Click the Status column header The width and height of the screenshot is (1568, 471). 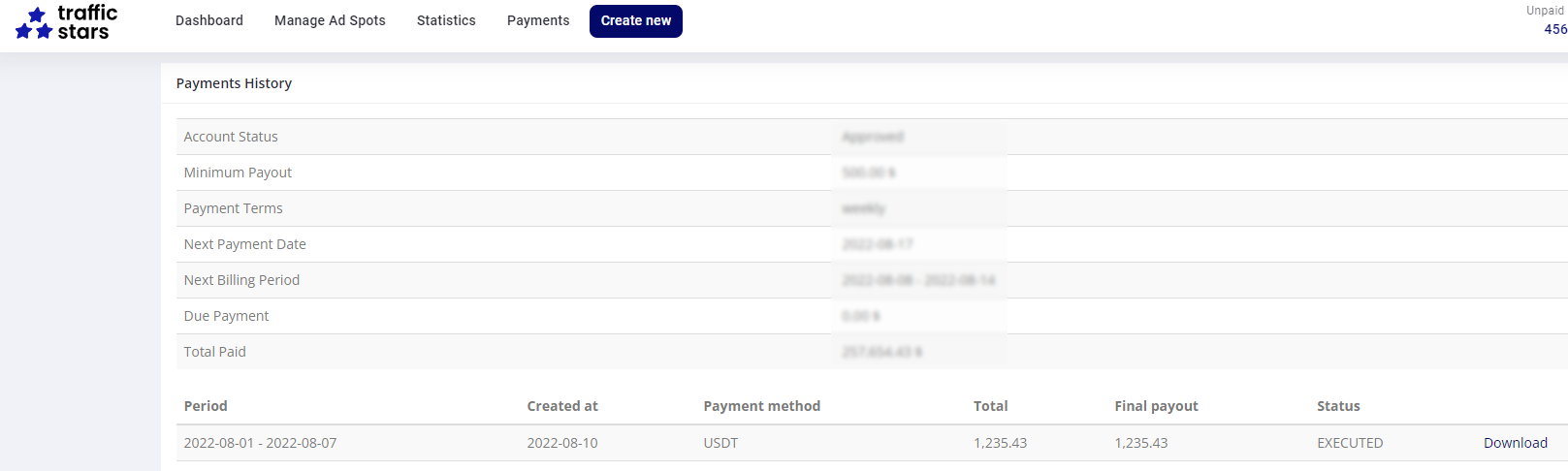click(1338, 406)
